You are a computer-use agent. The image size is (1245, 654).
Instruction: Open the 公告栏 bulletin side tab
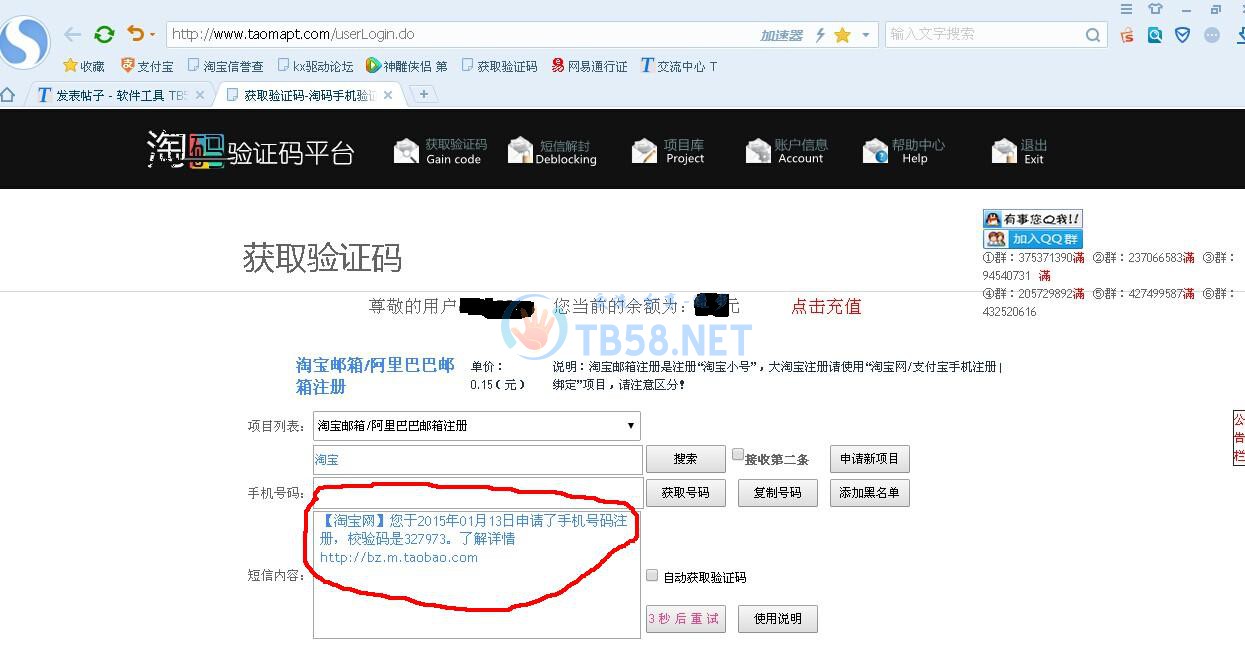point(1239,437)
